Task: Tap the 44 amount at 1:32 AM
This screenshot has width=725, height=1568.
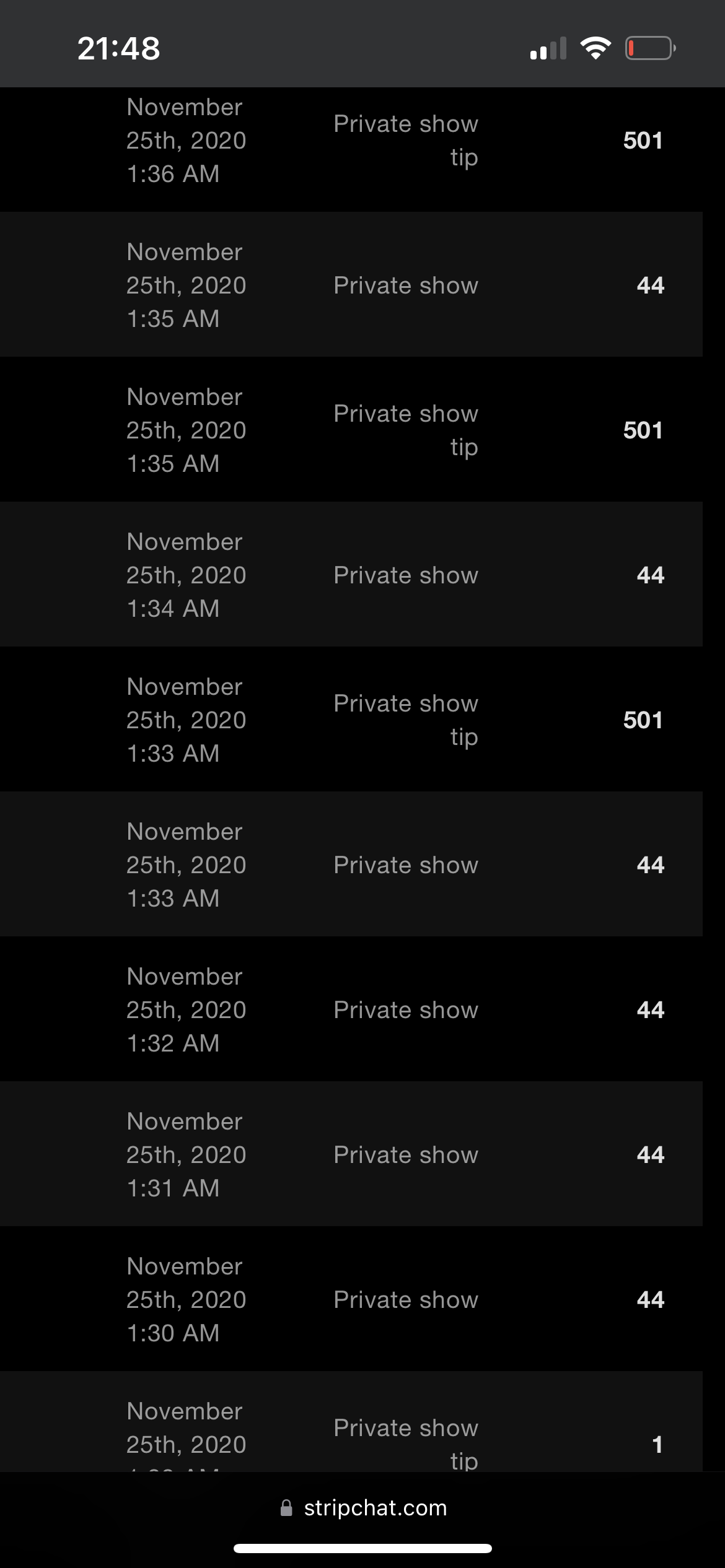Action: coord(650,1010)
